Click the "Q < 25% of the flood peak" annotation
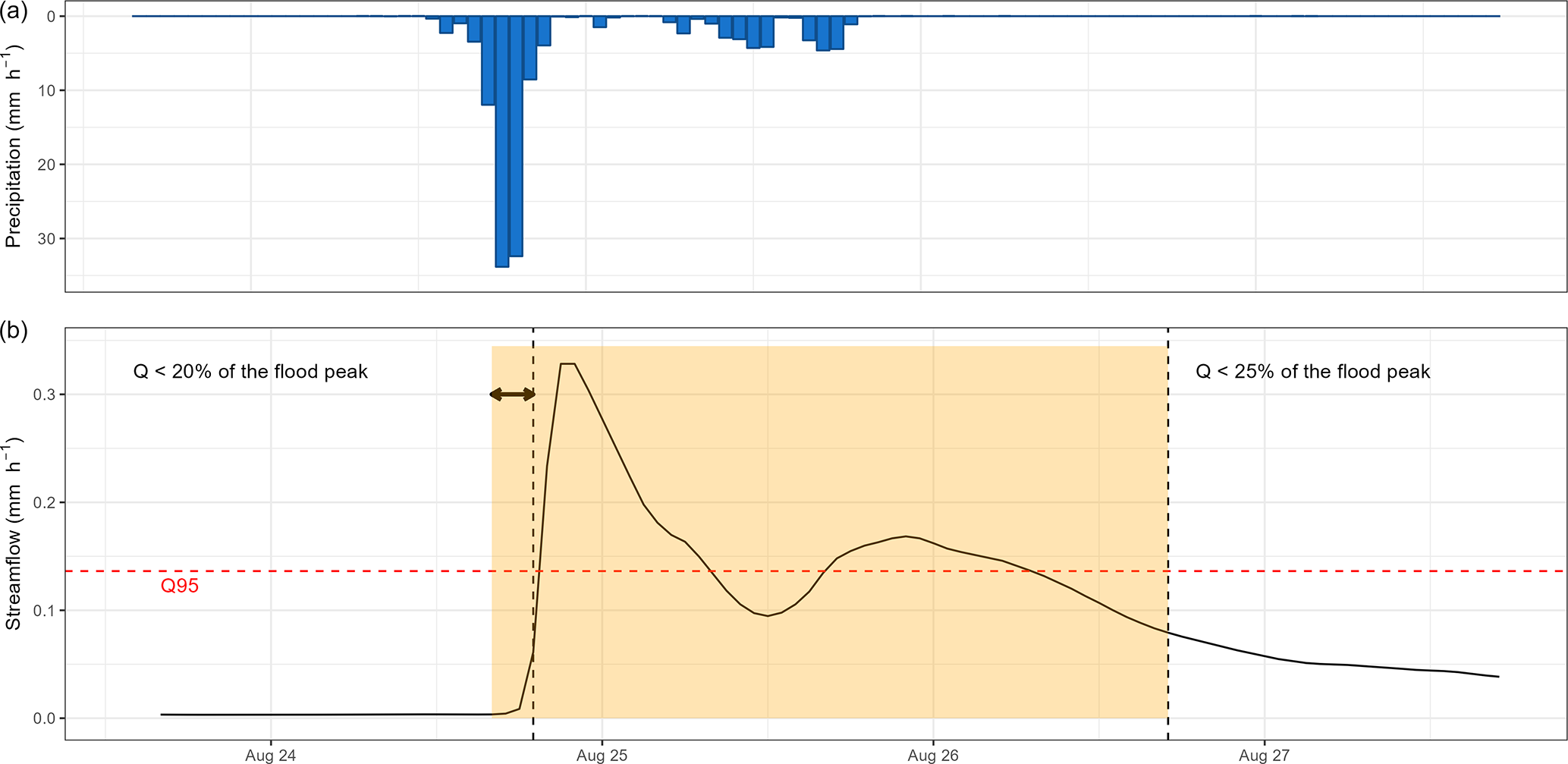1568x764 pixels. 1312,372
